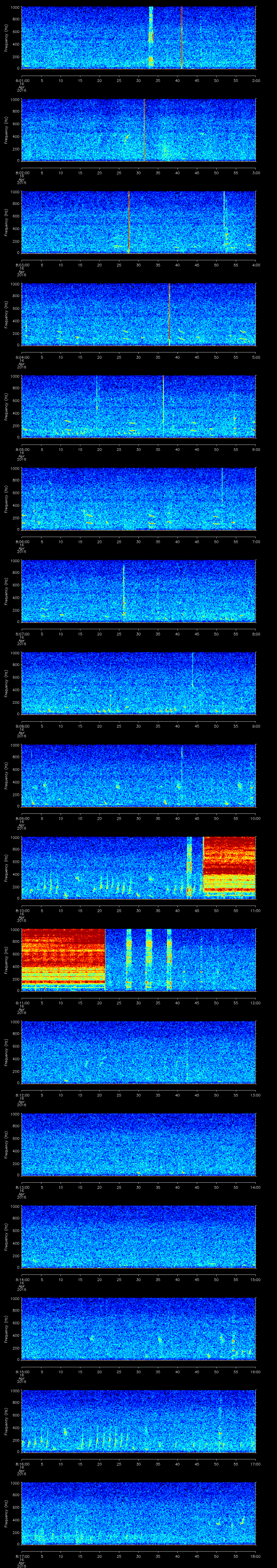Select the "8:05:00" axis timestamp

point(22,449)
